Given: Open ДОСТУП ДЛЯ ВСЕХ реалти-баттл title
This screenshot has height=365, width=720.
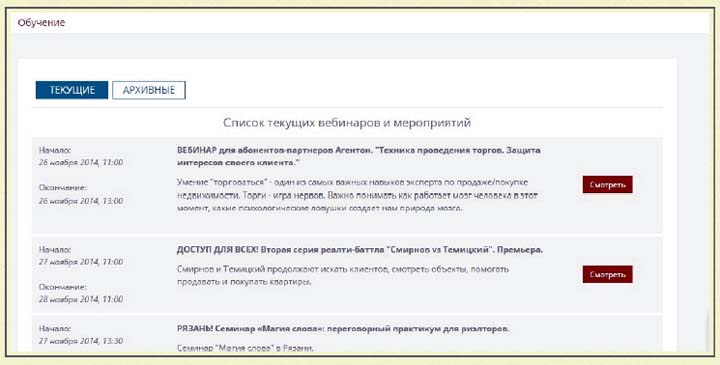Looking at the screenshot, I should (x=360, y=250).
